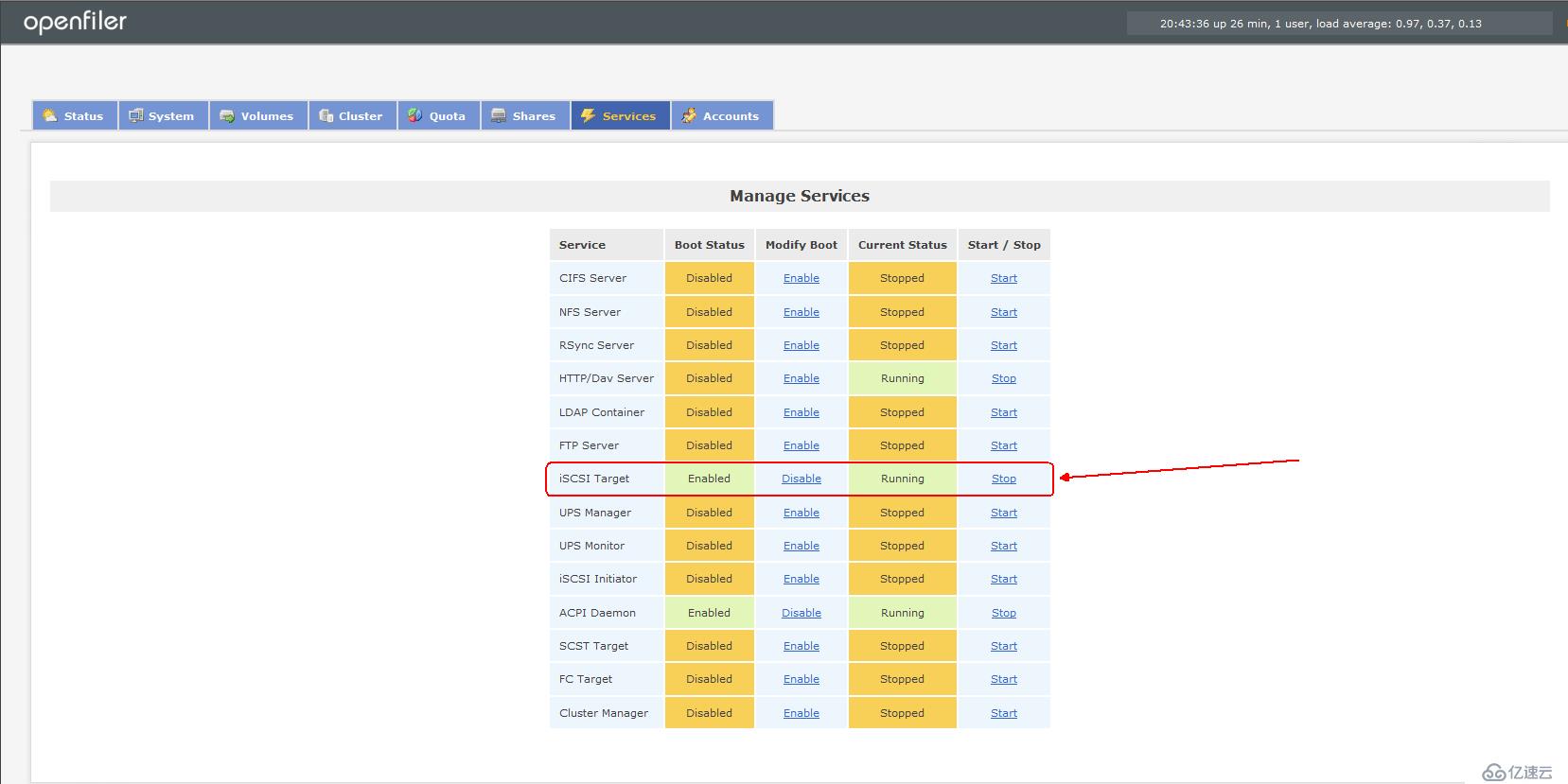
Task: Disable ACPI Daemon at boot
Action: pos(802,613)
